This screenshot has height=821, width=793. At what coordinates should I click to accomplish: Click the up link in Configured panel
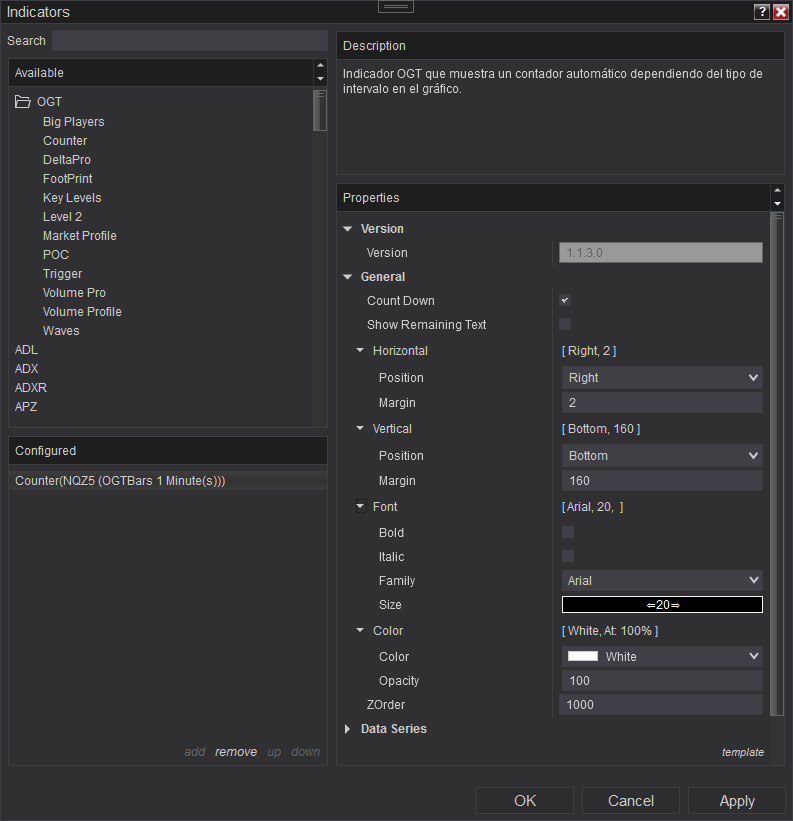click(274, 752)
